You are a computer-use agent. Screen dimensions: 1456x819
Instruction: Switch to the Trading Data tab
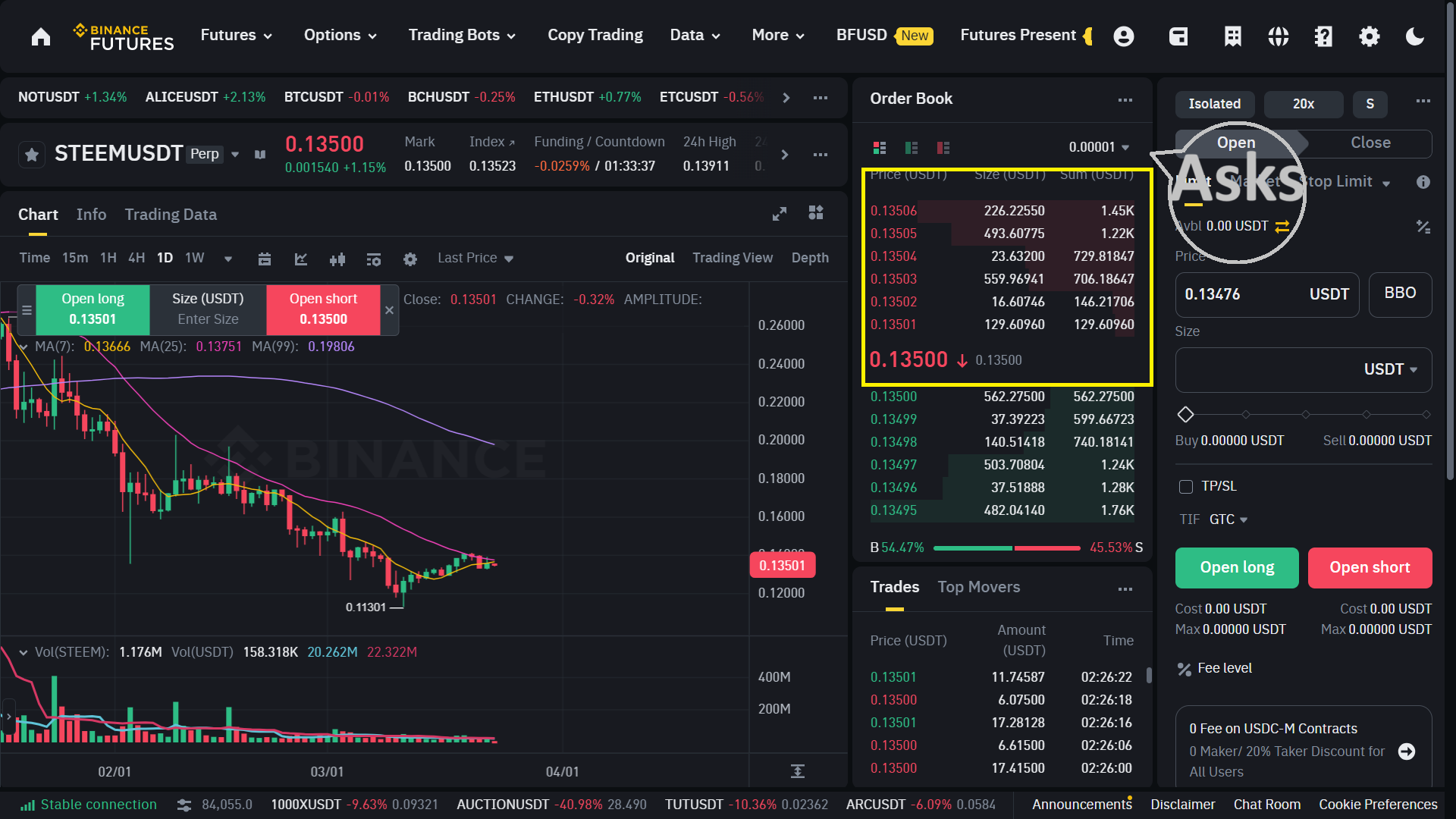(171, 215)
